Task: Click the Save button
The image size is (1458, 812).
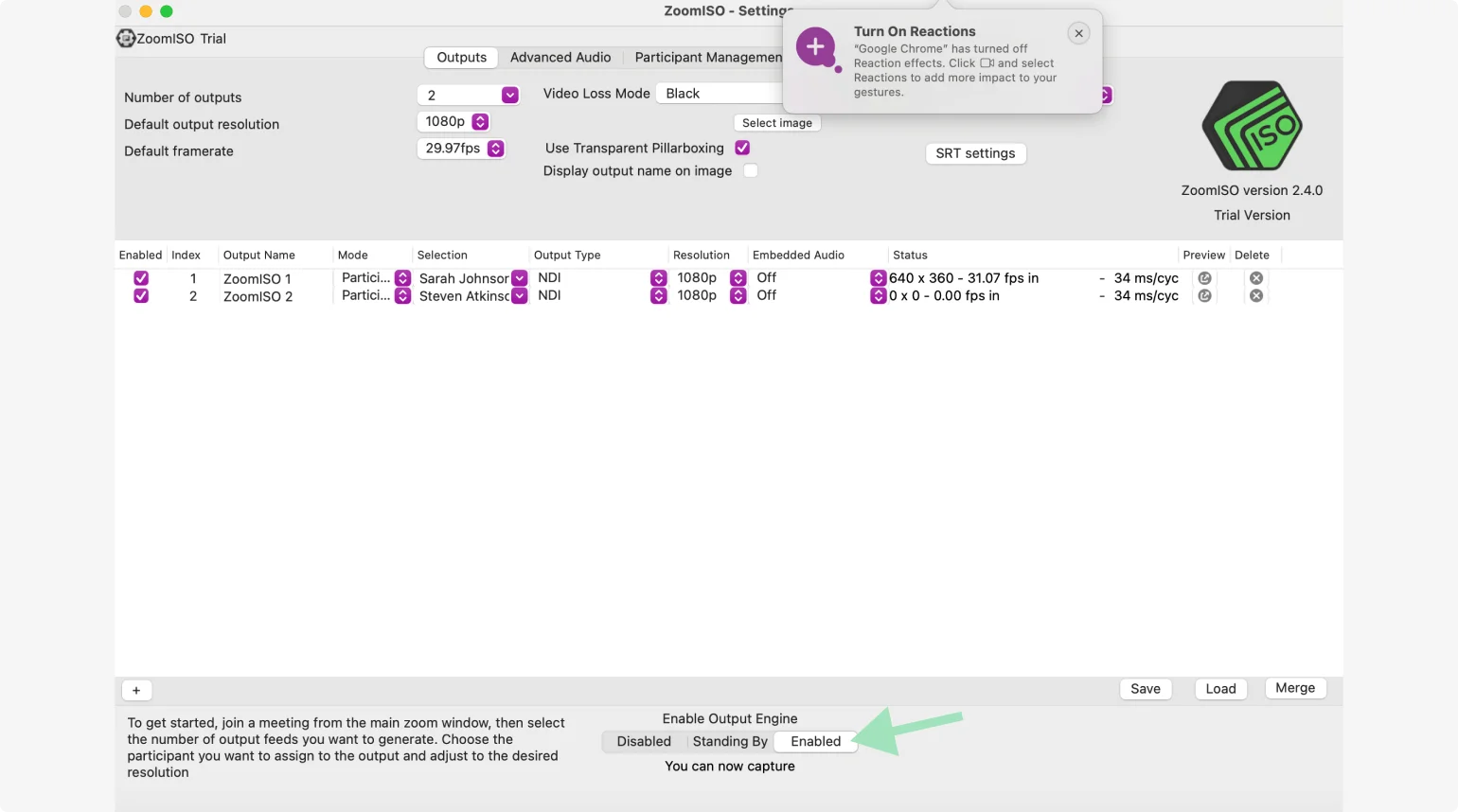Action: [1146, 689]
